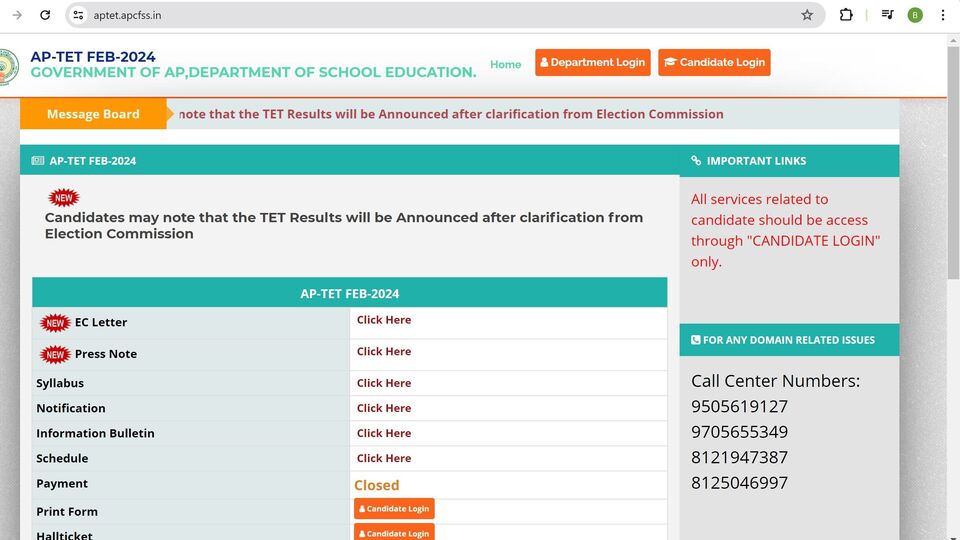960x540 pixels.
Task: Open the Click Here link for Notification
Action: pos(384,408)
